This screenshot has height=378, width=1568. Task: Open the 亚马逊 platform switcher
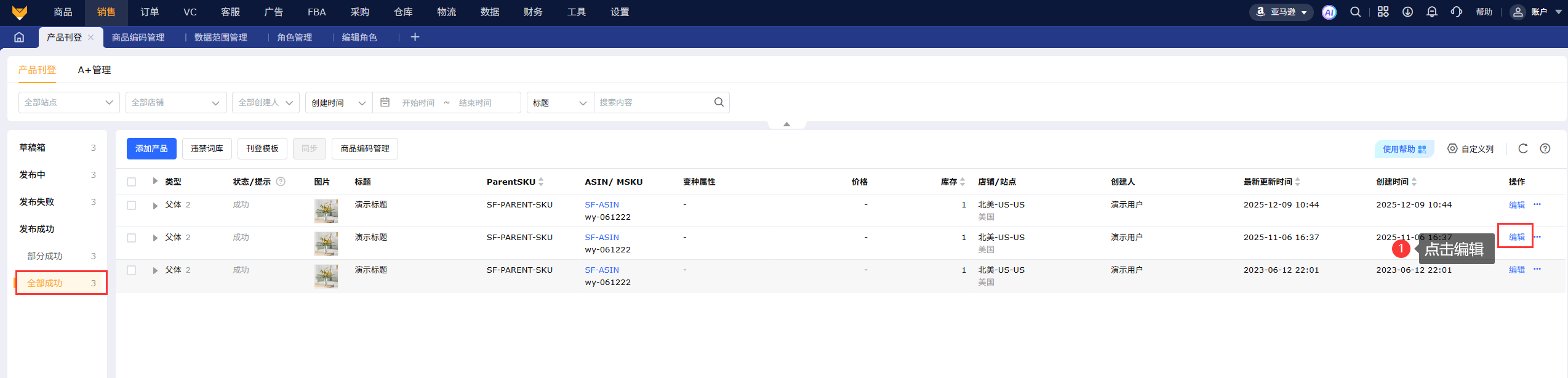1281,12
